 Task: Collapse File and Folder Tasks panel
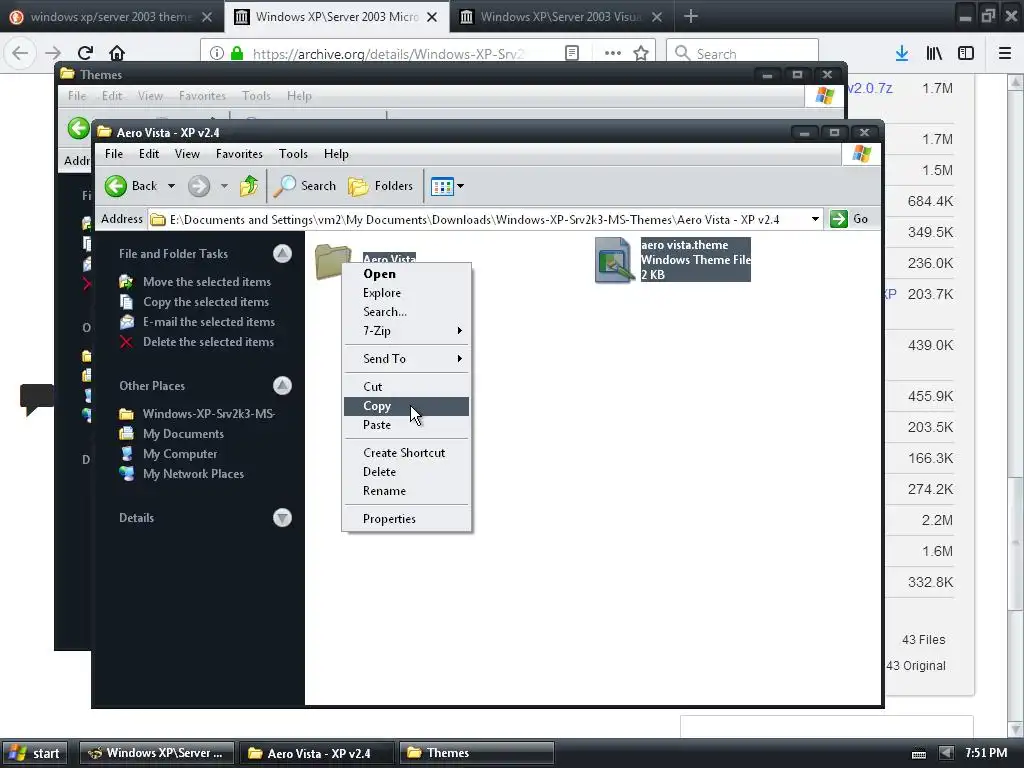282,253
